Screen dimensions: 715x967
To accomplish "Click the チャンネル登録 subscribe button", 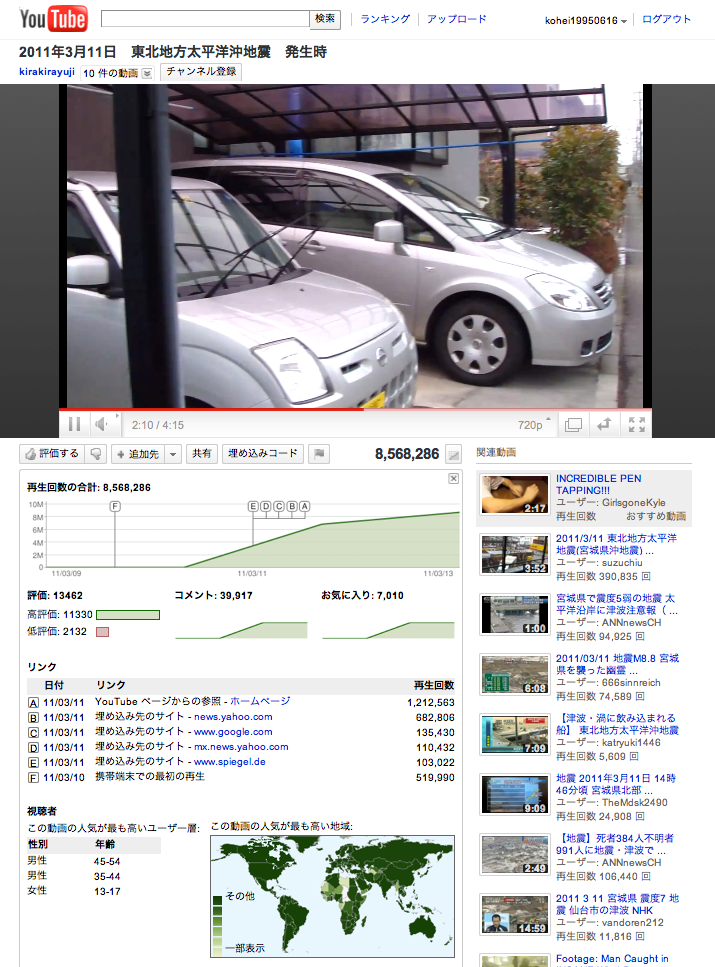I will click(201, 72).
